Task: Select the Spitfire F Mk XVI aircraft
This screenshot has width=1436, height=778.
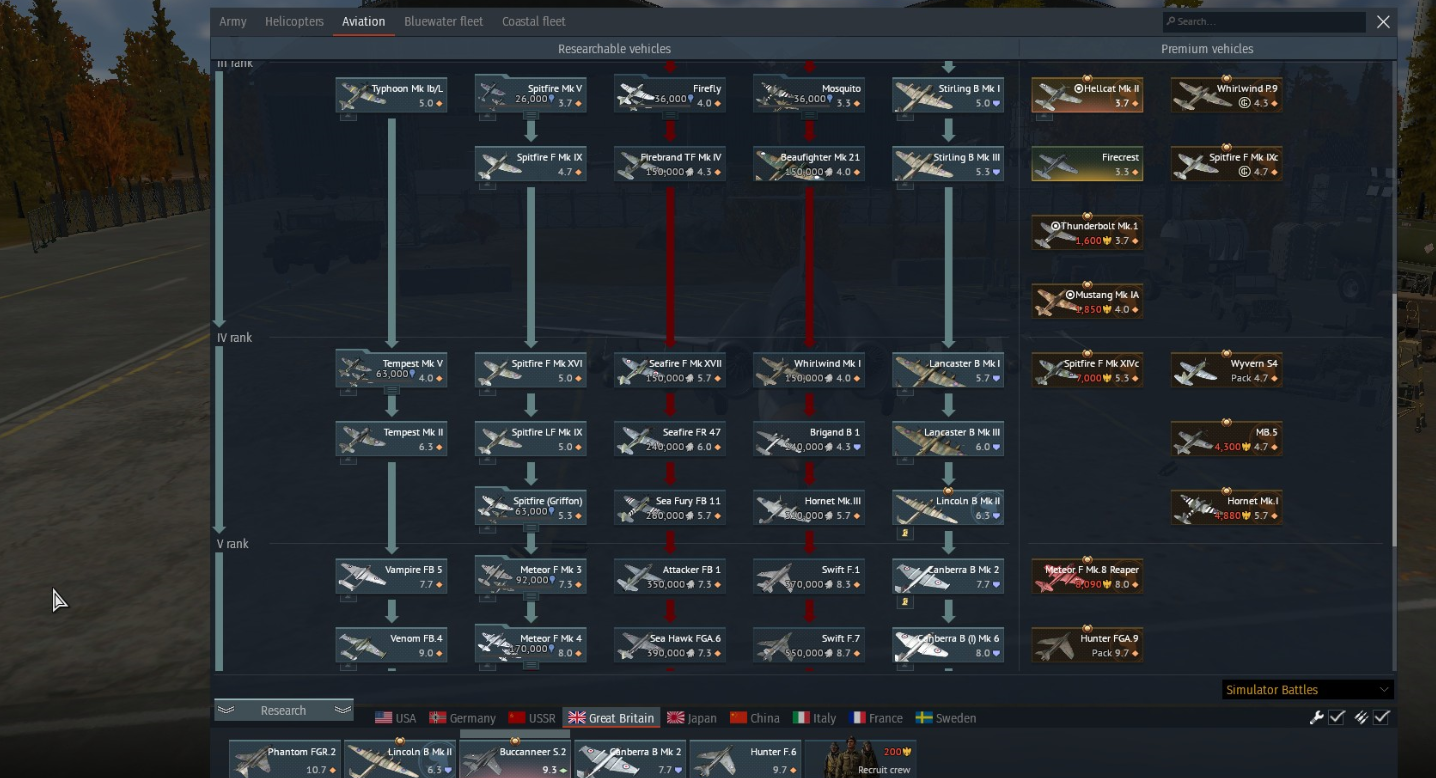Action: [x=530, y=371]
